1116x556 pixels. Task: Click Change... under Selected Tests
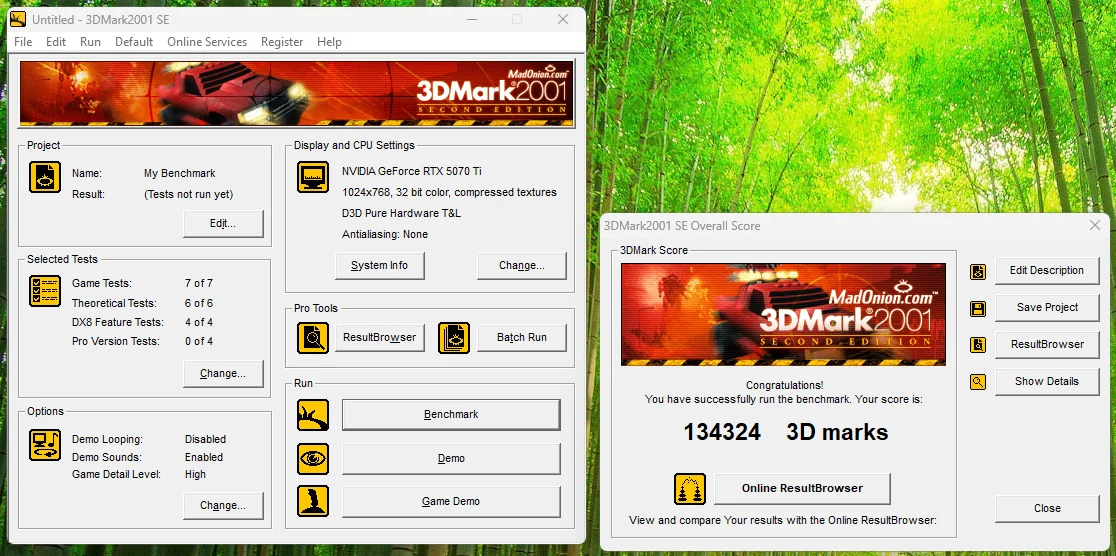(223, 374)
